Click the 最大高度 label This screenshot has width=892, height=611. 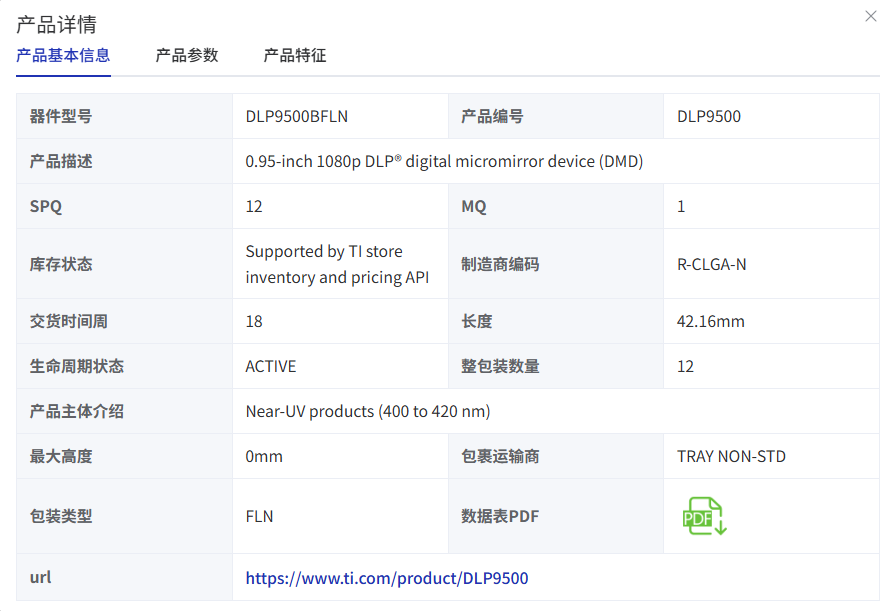click(61, 456)
